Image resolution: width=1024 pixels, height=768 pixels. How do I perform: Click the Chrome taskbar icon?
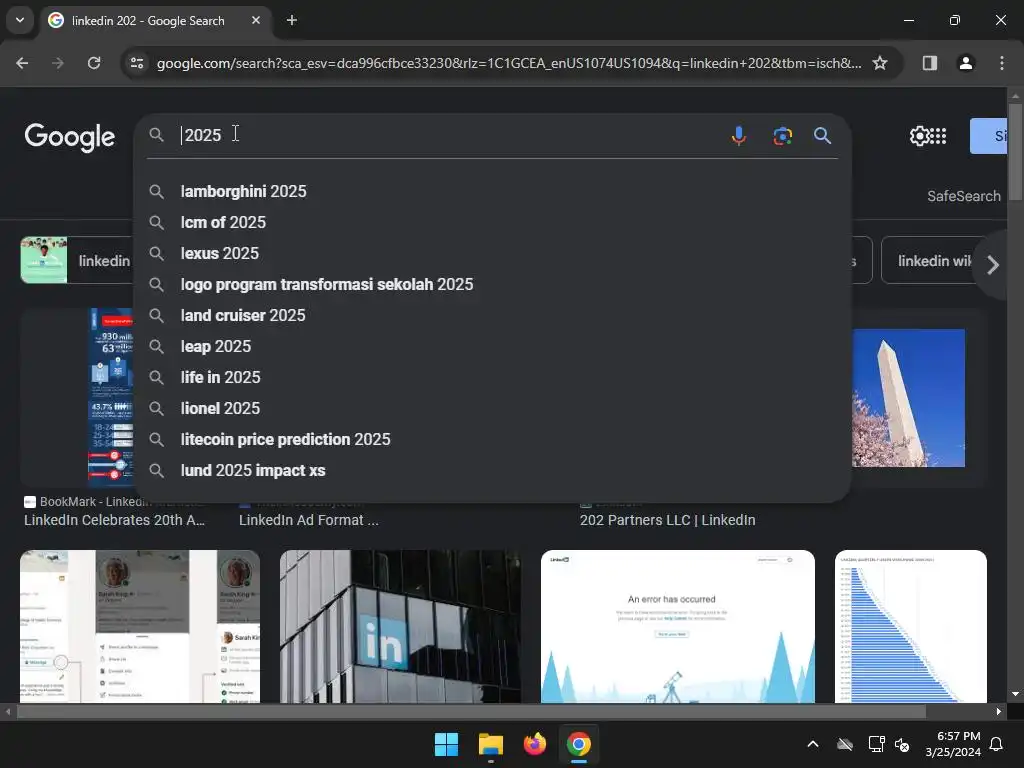tap(579, 744)
